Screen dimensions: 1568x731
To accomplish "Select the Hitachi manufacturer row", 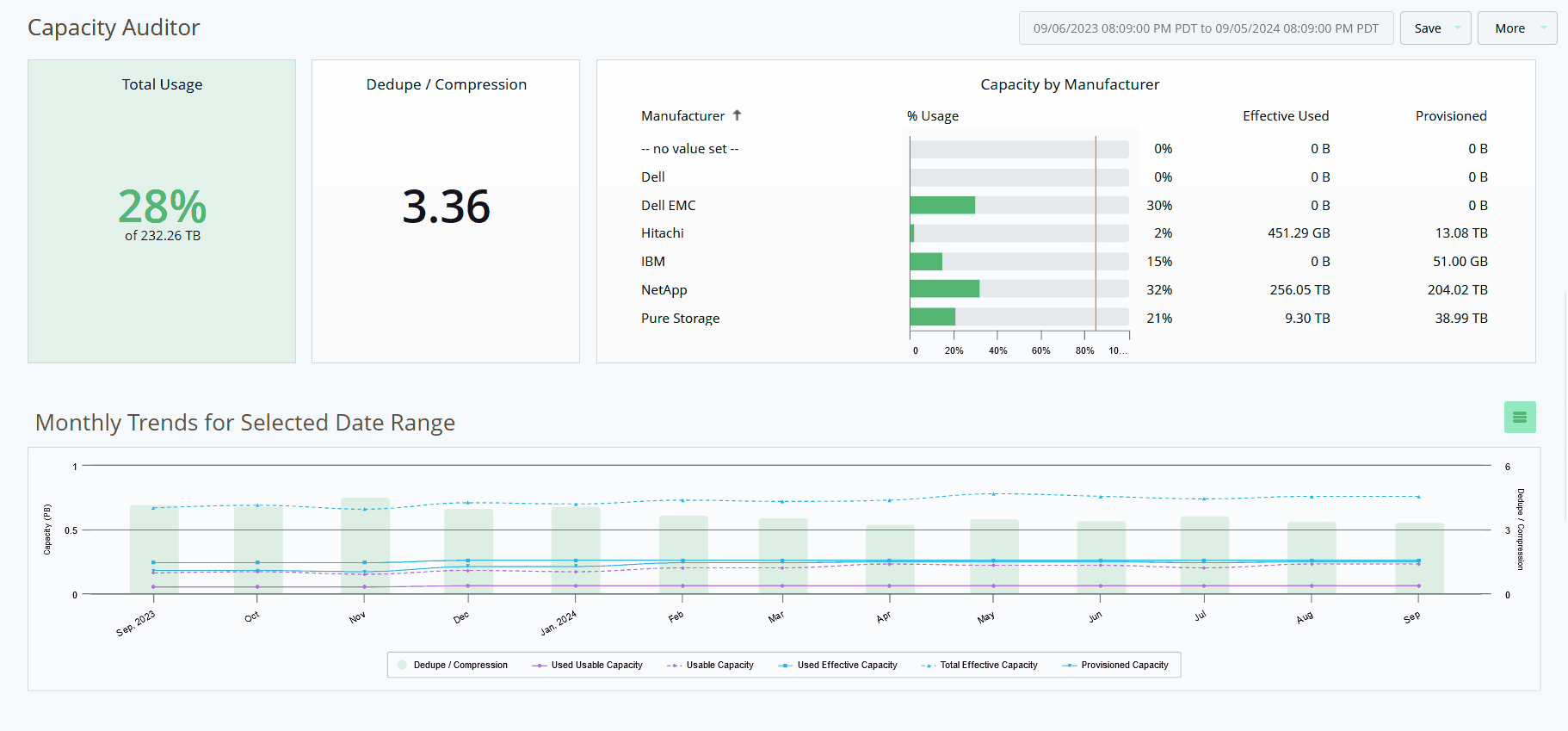I will 1065,233.
